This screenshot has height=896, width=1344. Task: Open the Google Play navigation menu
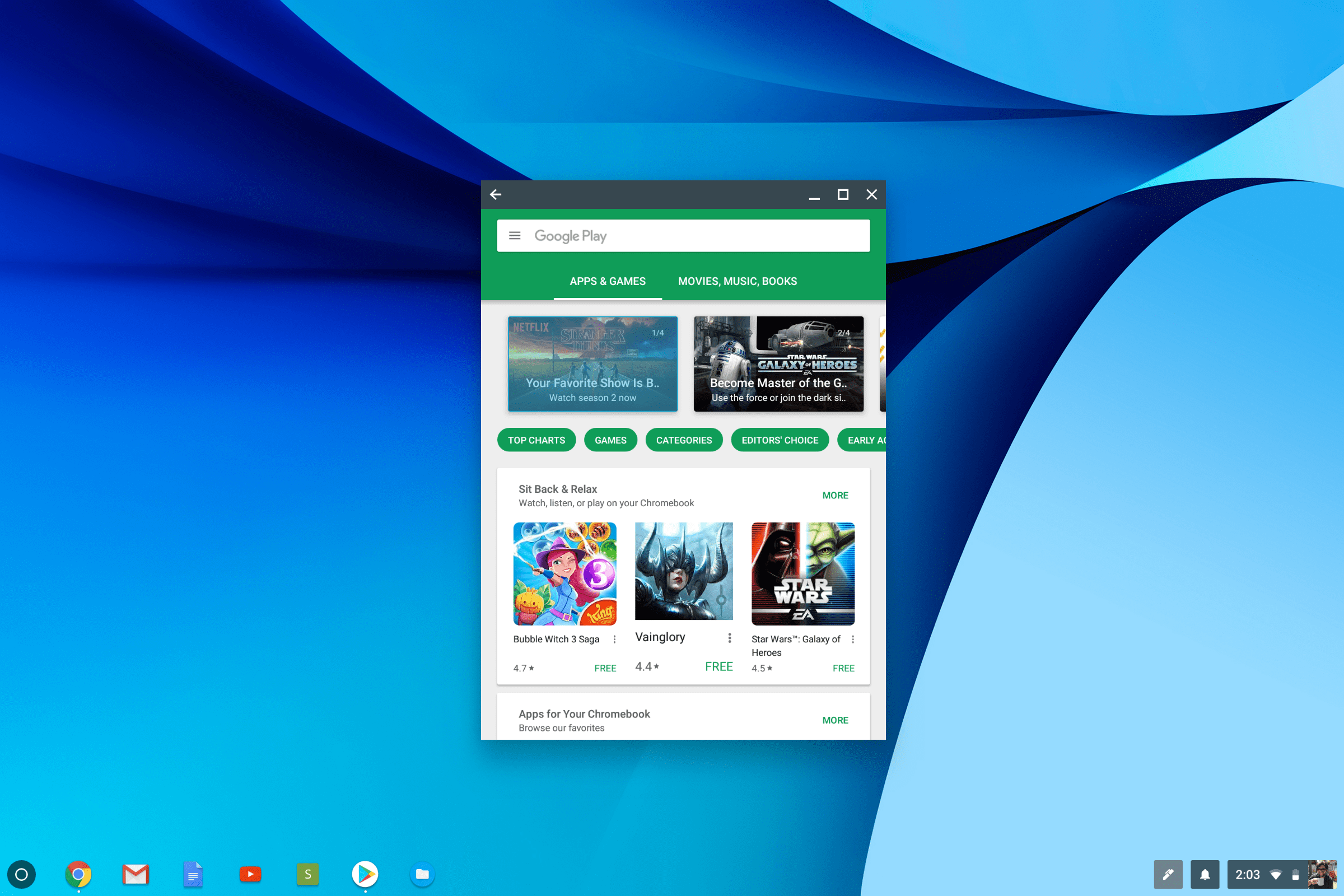click(x=515, y=235)
